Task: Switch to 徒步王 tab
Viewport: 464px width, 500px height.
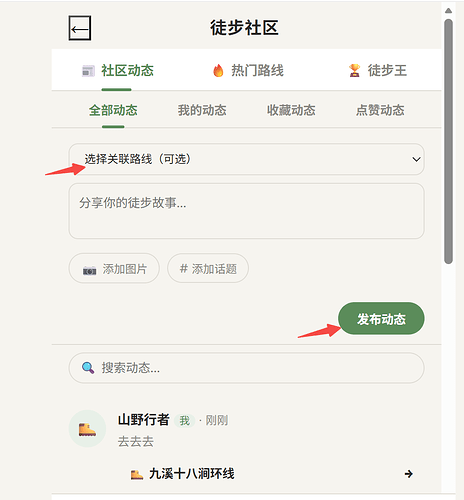Action: pyautogui.click(x=378, y=71)
